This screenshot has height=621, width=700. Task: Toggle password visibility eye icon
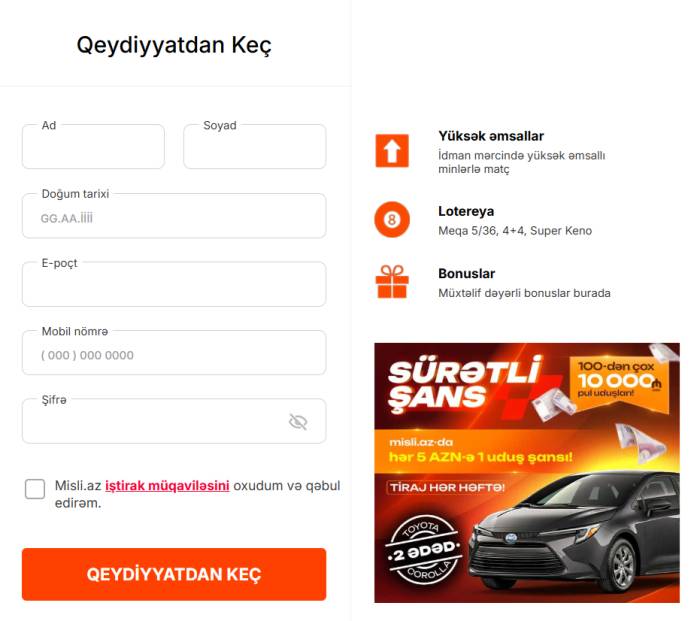[x=298, y=421]
